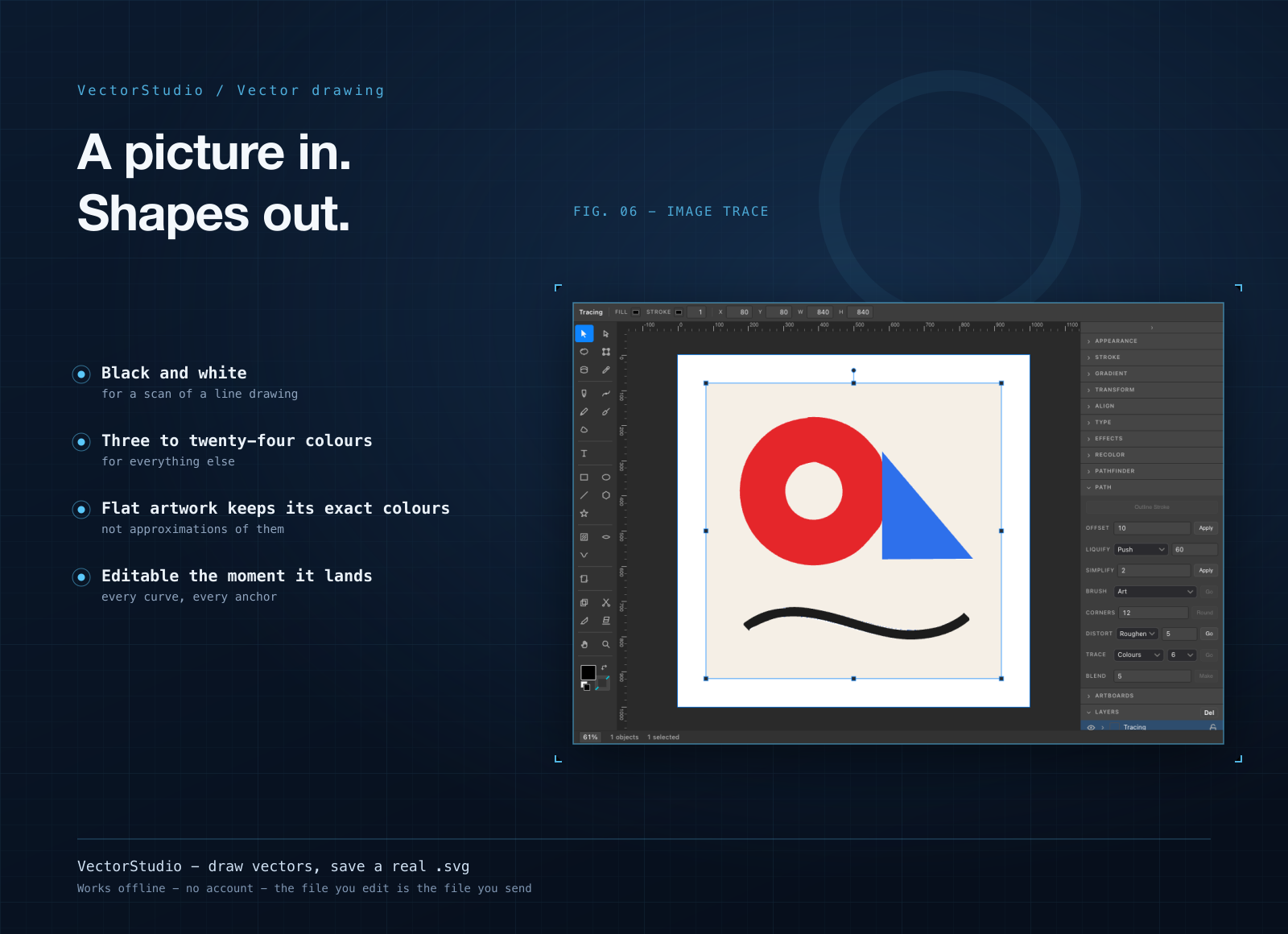The image size is (1288, 934).
Task: Toggle visibility eye of Tracing layer
Action: pyautogui.click(x=1091, y=727)
